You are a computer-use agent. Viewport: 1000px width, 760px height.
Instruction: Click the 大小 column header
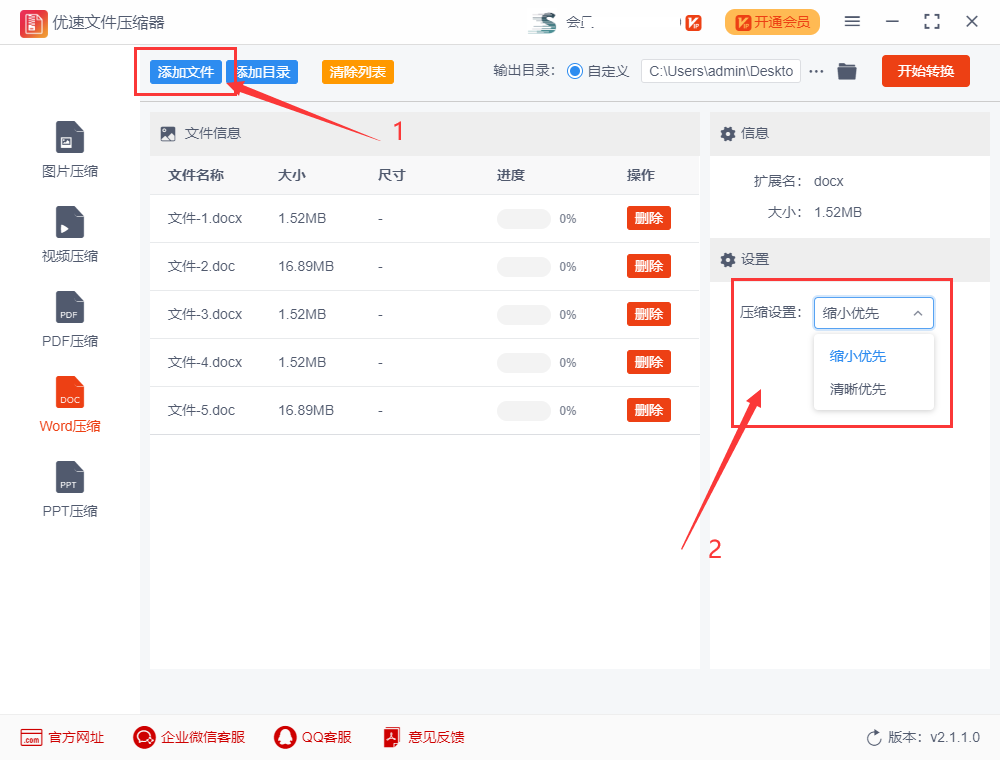click(x=291, y=175)
